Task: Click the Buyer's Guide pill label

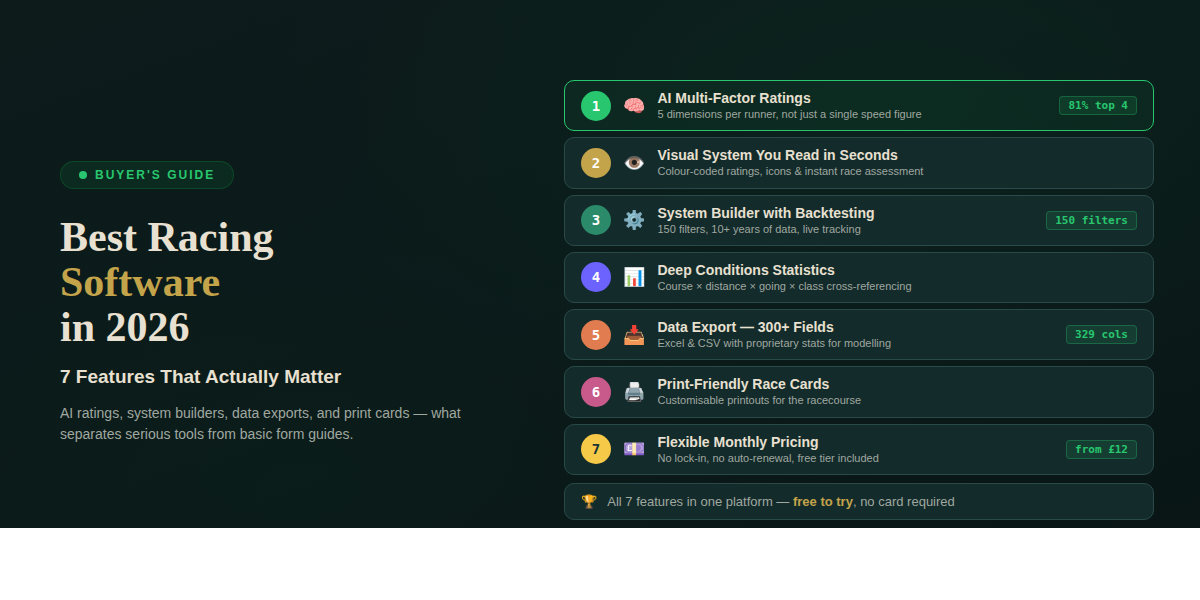Action: pyautogui.click(x=147, y=175)
